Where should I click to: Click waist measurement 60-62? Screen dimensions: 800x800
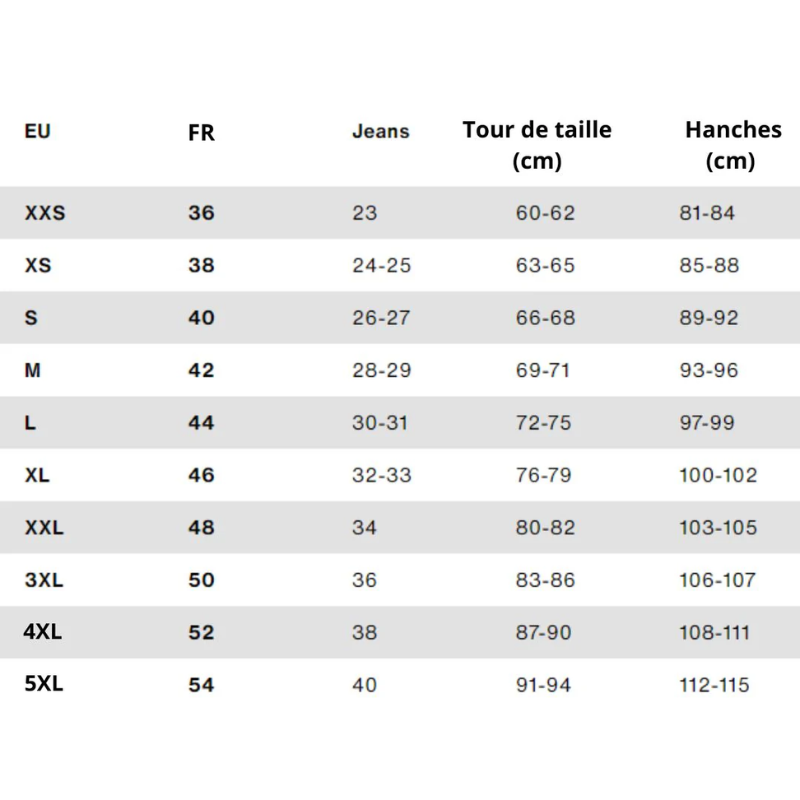click(x=545, y=213)
